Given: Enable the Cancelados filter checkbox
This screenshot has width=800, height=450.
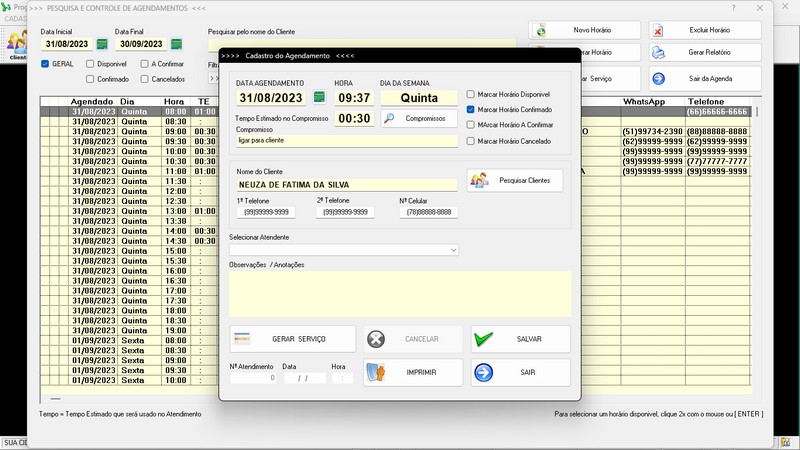Looking at the screenshot, I should 144,79.
